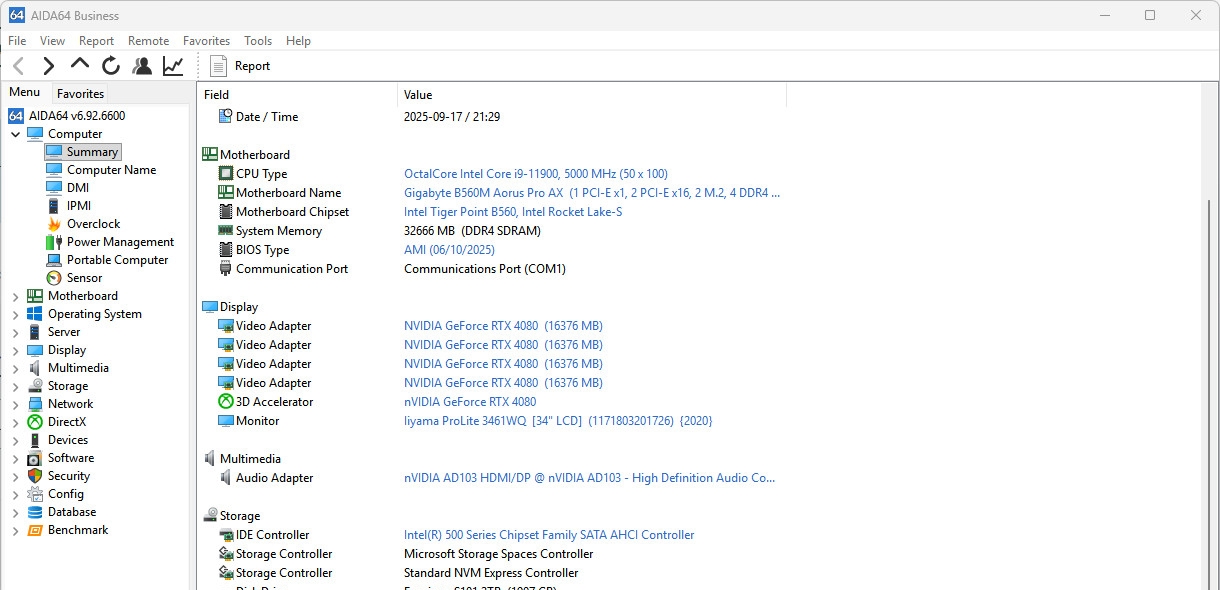
Task: Open the View menu
Action: click(x=53, y=41)
